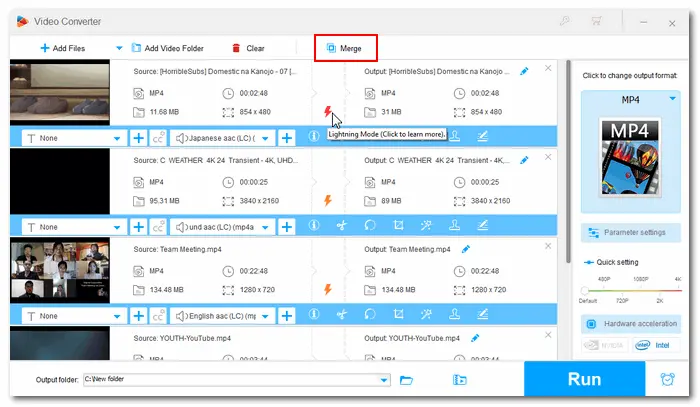Screen dimensions: 700x407
Task: Toggle Hardware acceleration
Action: (630, 324)
